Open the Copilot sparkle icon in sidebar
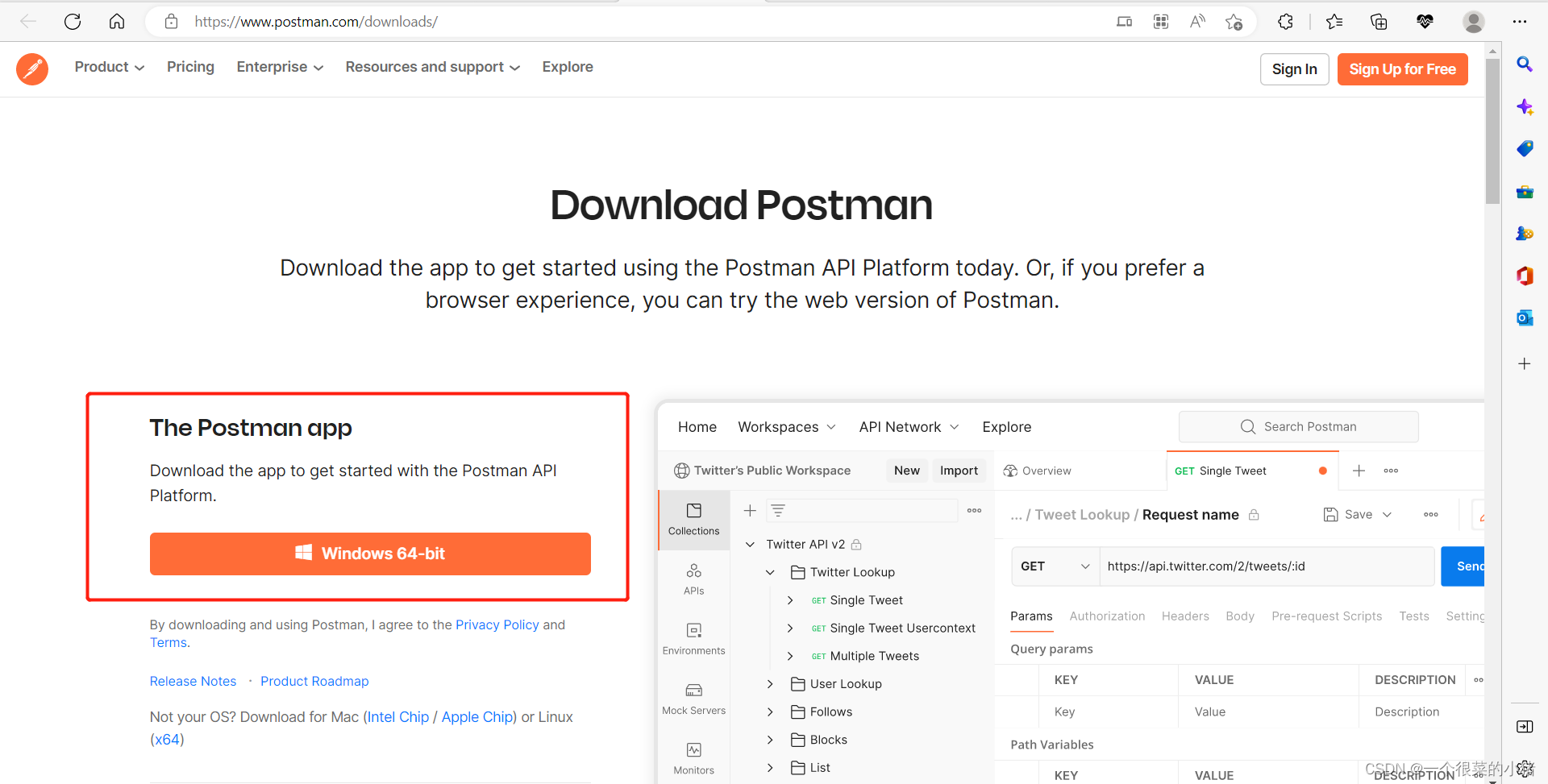The image size is (1548, 784). tap(1525, 106)
